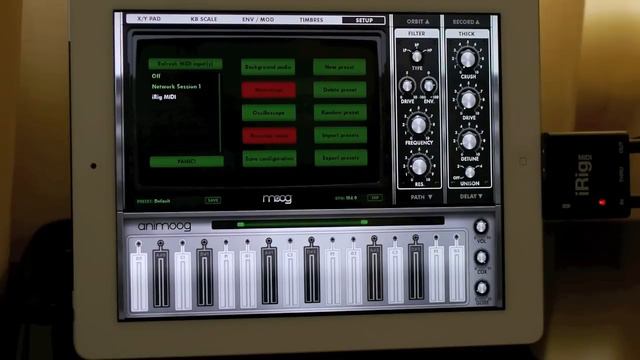This screenshot has height=360, width=640.
Task: Click the THICK module DRIVE knob
Action: pos(469,100)
